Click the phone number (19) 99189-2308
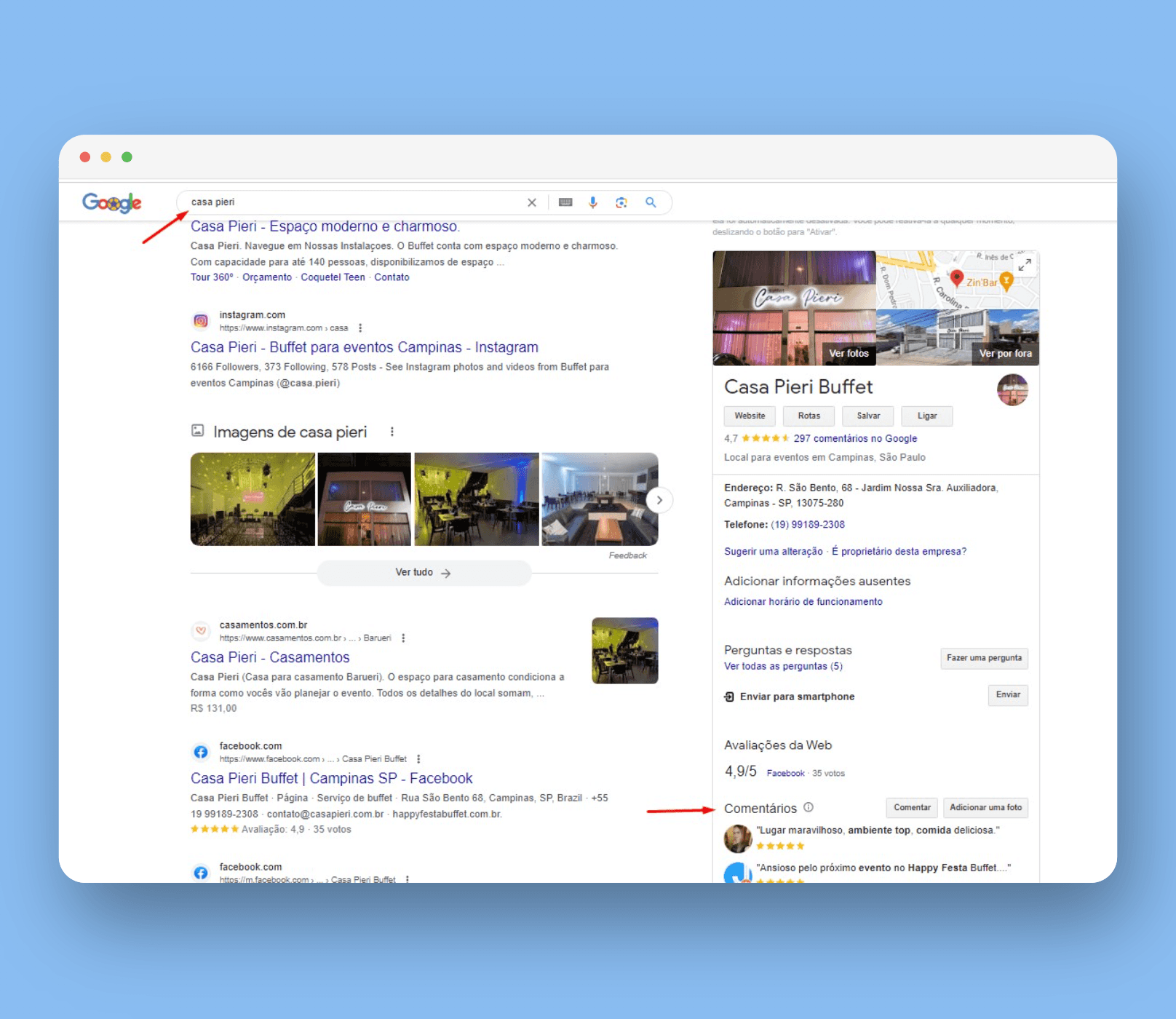Screen dimensions: 1176x1019 pos(808,525)
